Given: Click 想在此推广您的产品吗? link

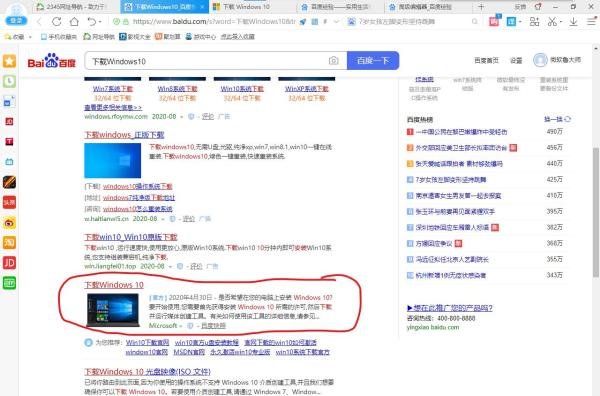Looking at the screenshot, I should 450,308.
